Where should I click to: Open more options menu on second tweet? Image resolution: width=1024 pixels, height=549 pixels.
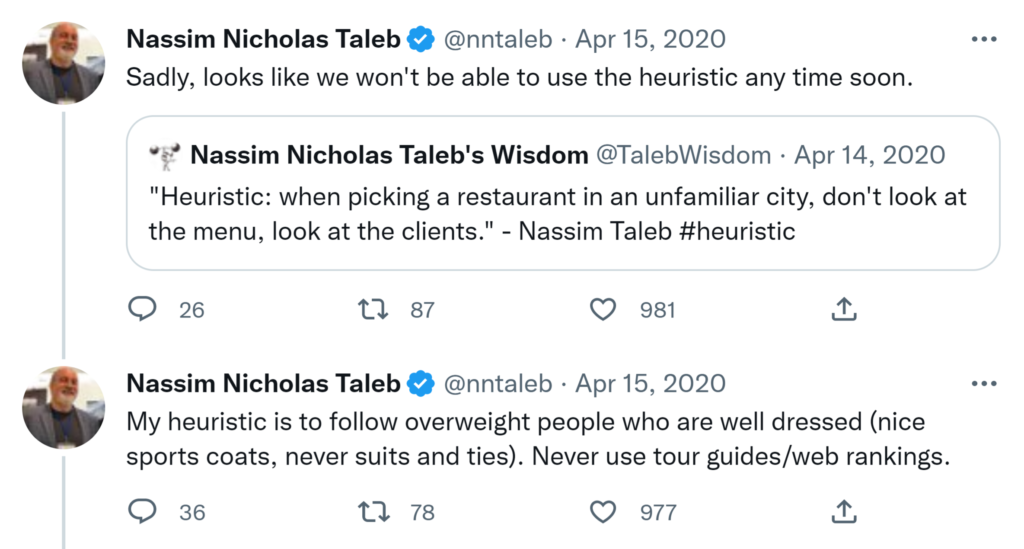pos(984,383)
